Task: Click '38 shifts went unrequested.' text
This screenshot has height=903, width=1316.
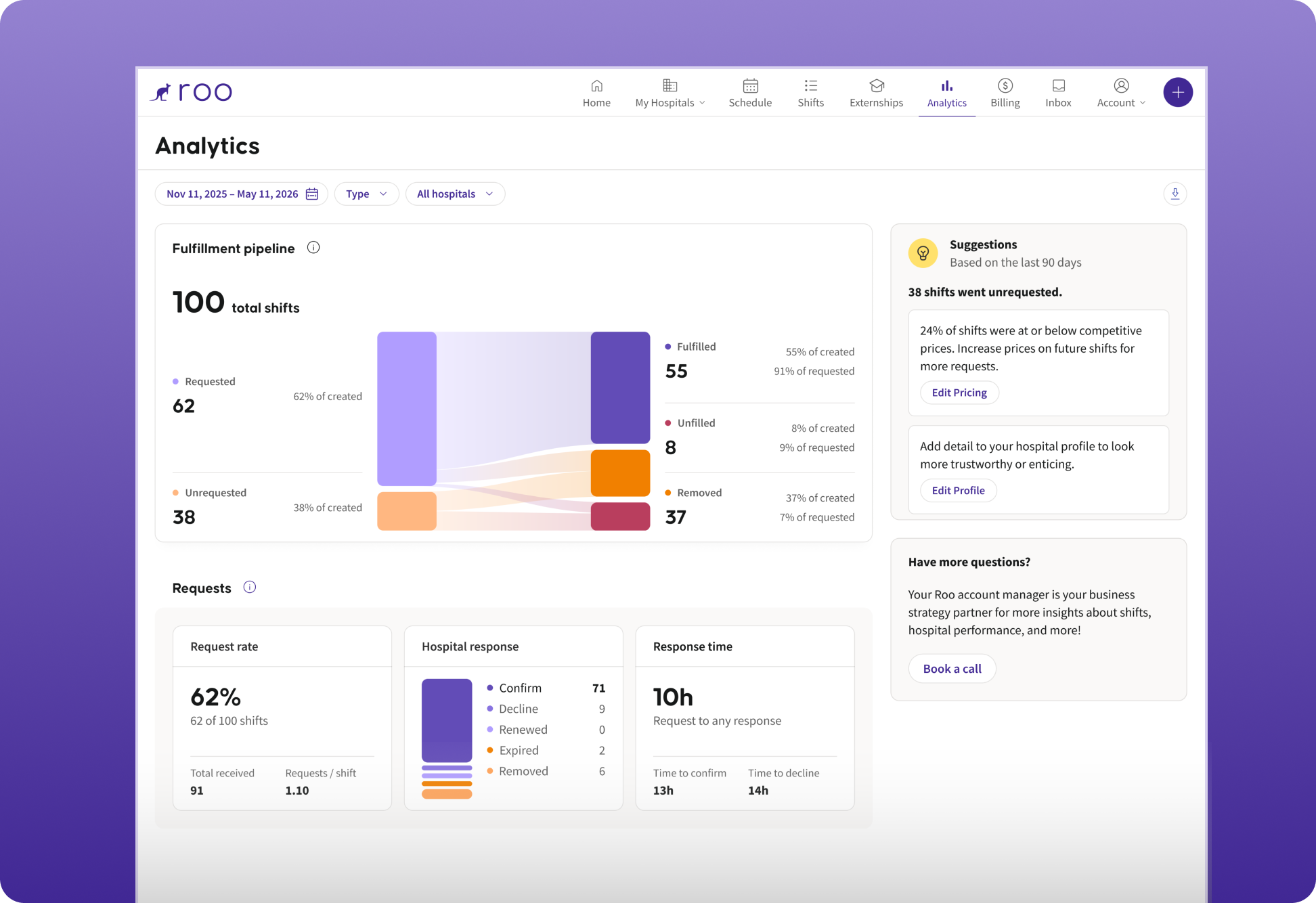Action: [x=985, y=292]
